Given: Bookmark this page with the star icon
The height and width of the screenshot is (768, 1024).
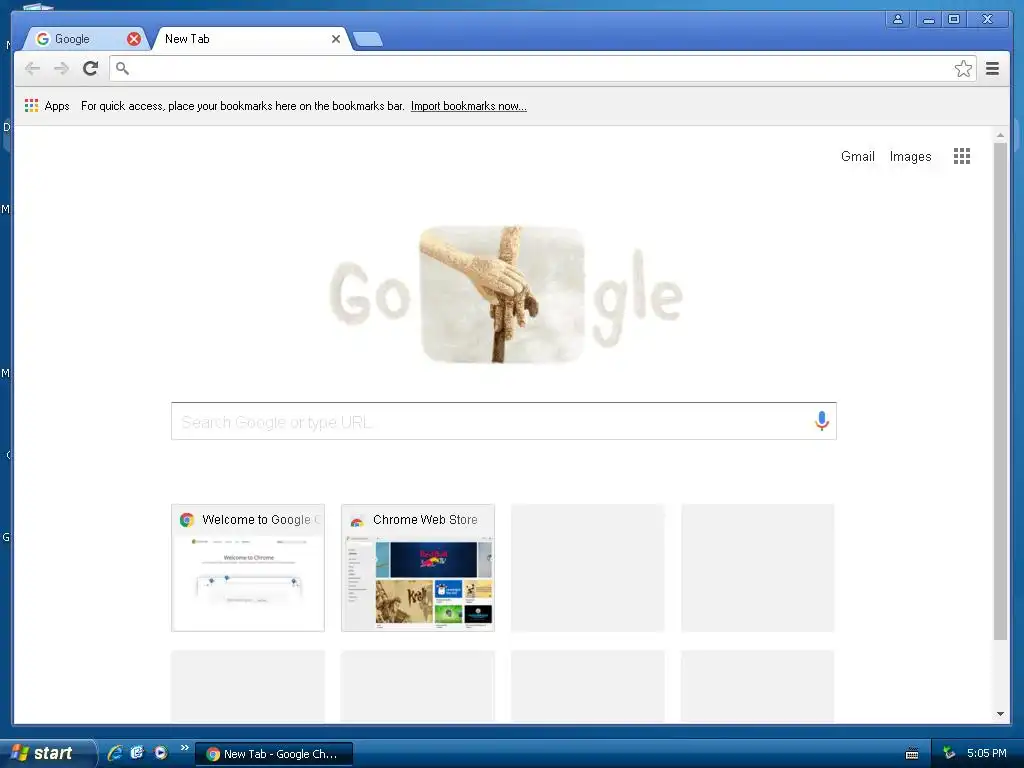Looking at the screenshot, I should point(963,69).
